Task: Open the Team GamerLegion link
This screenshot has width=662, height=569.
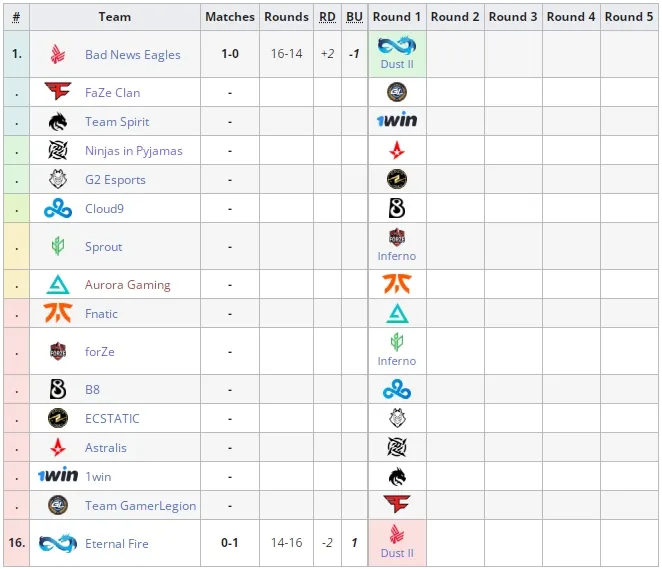Action: click(x=140, y=506)
